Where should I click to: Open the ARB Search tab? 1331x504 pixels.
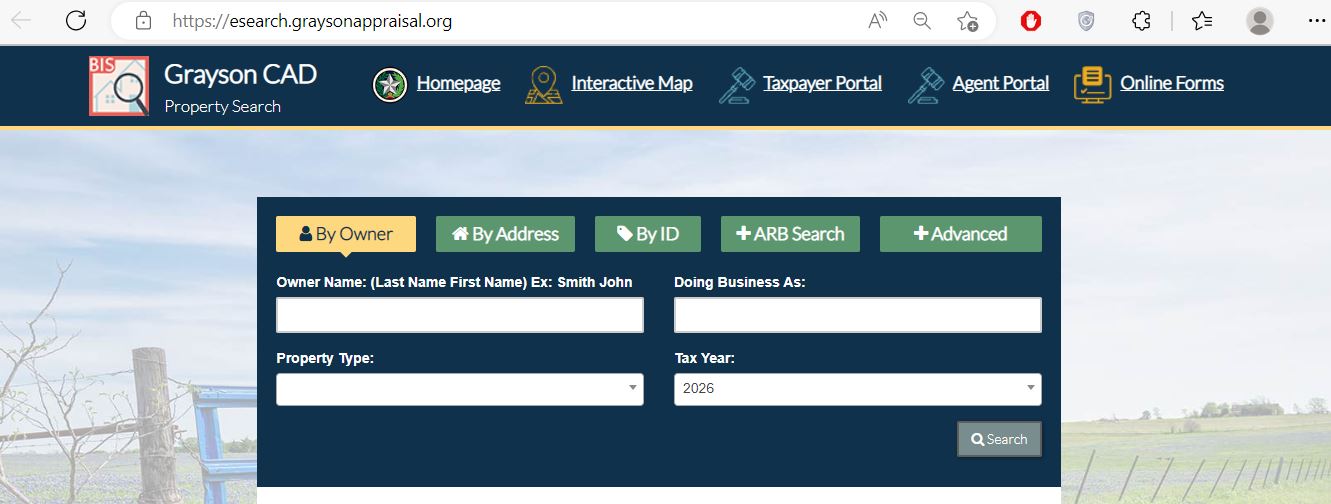(x=790, y=234)
